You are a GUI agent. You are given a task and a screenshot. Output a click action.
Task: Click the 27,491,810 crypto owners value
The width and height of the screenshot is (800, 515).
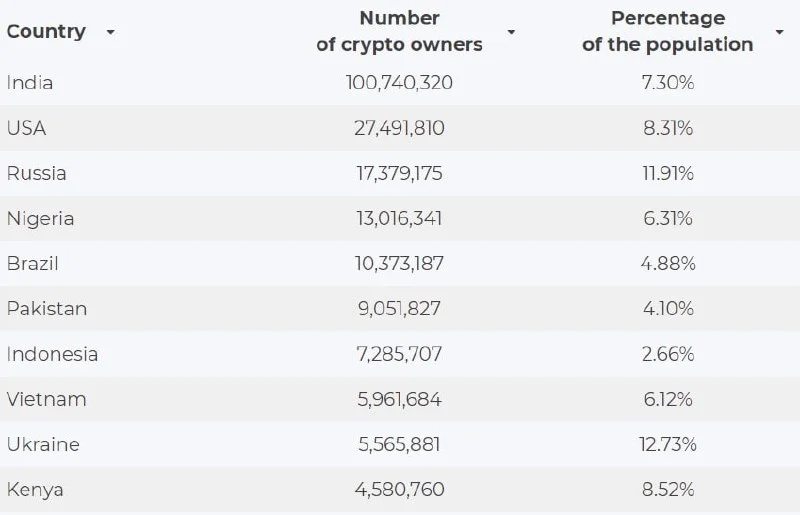pyautogui.click(x=399, y=128)
